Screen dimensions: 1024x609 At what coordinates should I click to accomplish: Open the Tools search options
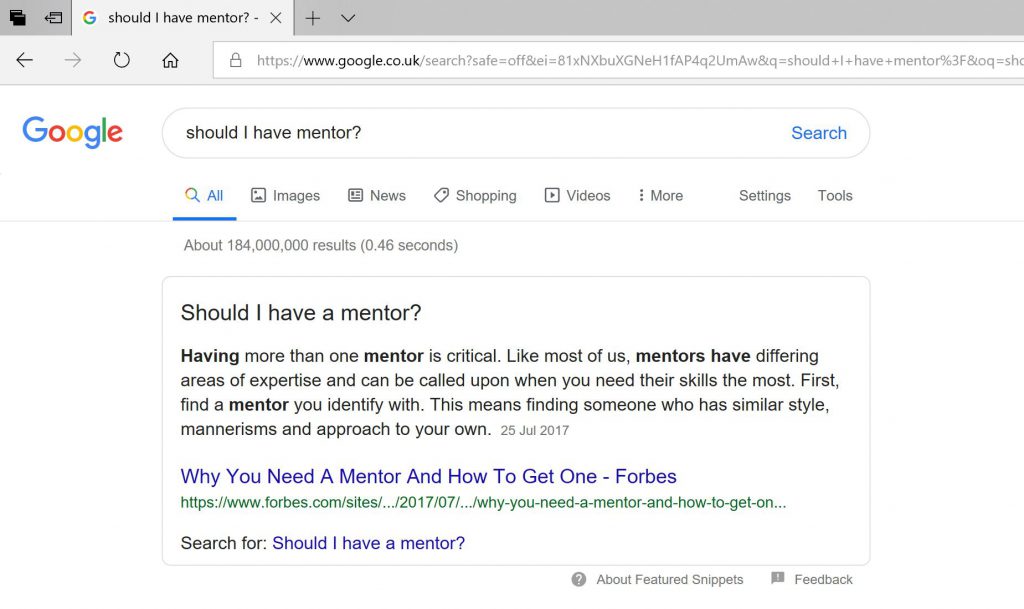[835, 196]
